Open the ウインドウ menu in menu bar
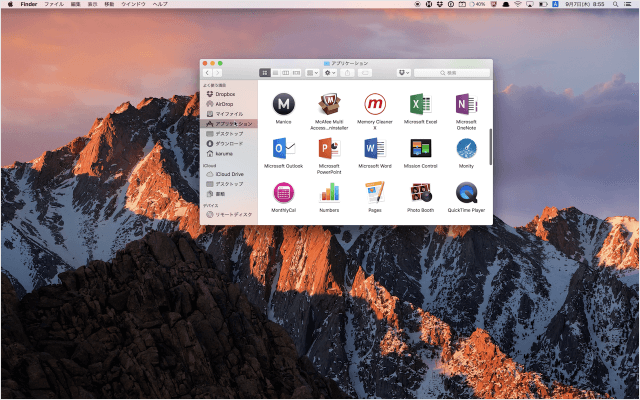The height and width of the screenshot is (400, 640). [x=132, y=4]
